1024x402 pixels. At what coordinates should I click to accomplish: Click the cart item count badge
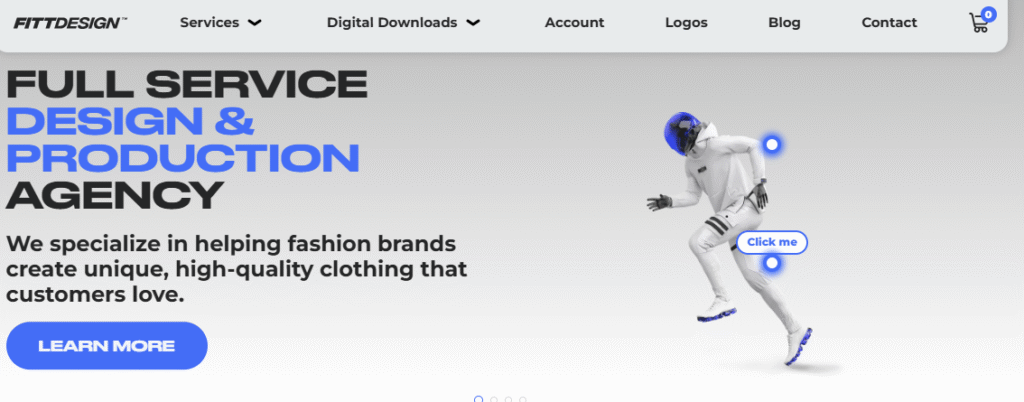tap(989, 14)
